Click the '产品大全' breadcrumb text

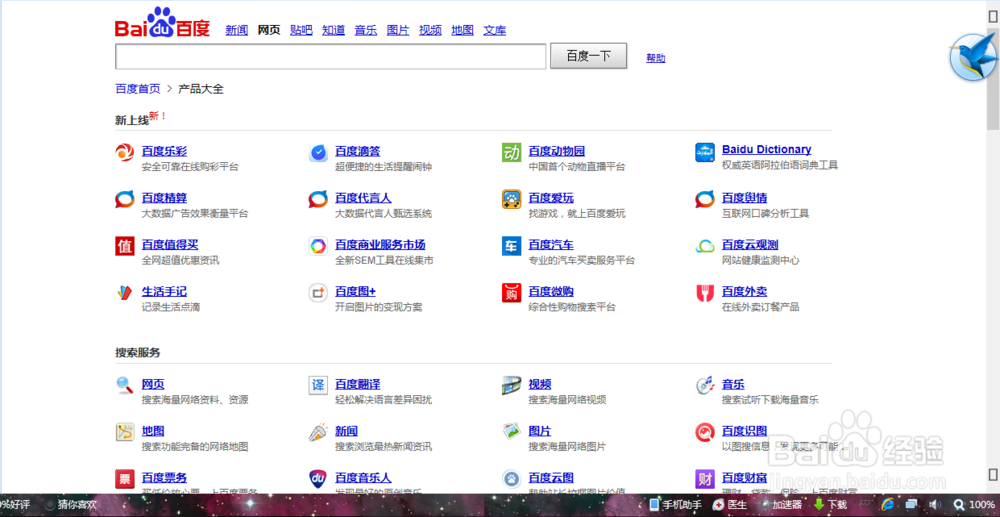201,89
